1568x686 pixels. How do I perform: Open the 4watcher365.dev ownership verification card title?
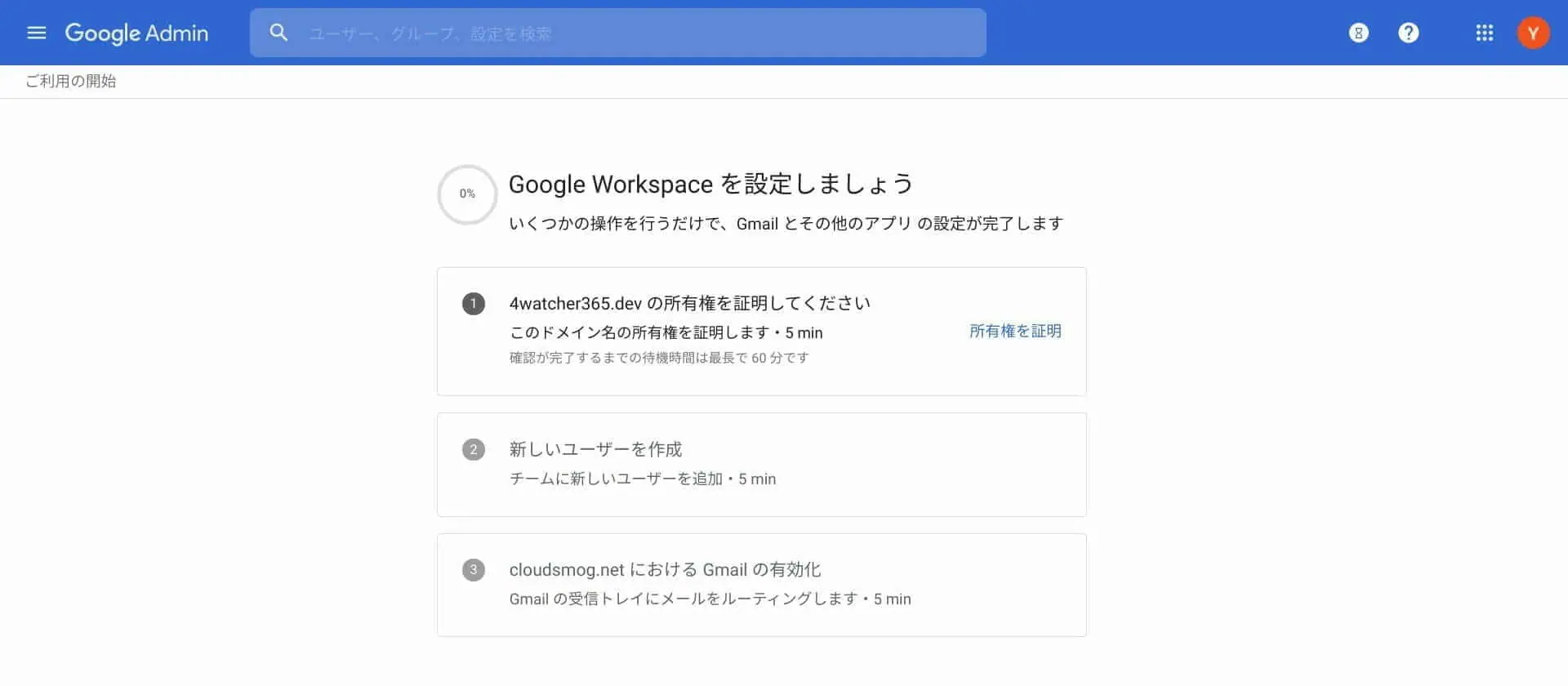click(x=690, y=303)
